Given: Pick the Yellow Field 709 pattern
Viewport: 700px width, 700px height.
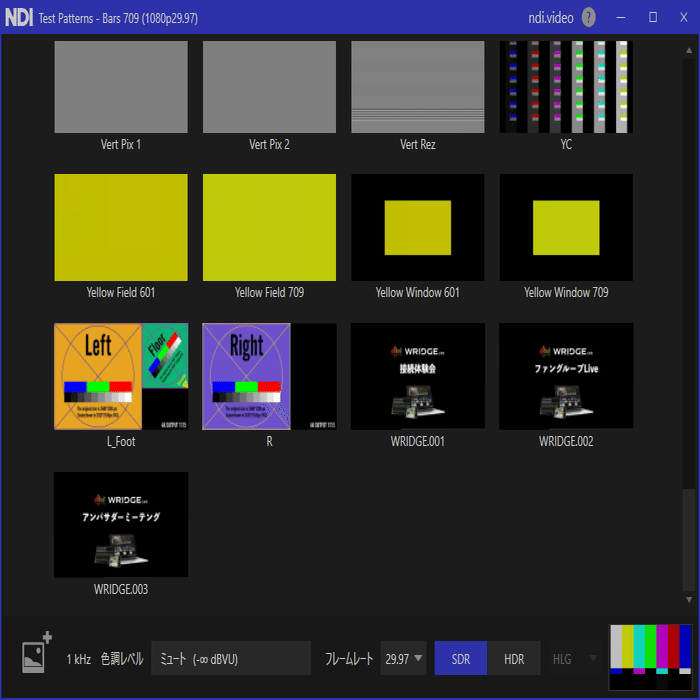Looking at the screenshot, I should (x=269, y=227).
